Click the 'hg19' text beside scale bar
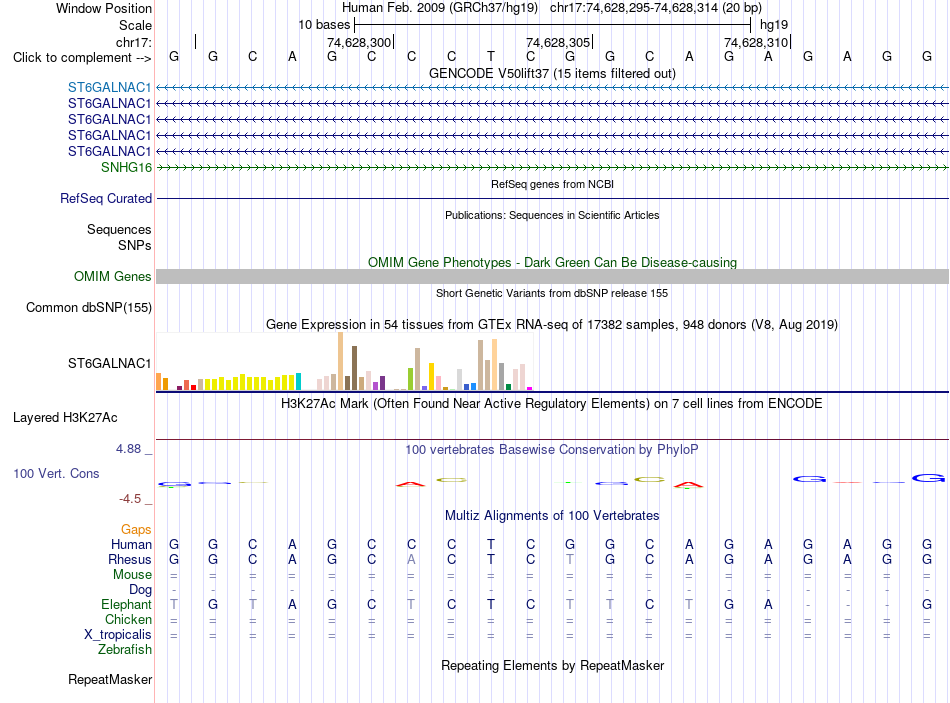Viewport: 950px width, 703px height. click(x=774, y=25)
